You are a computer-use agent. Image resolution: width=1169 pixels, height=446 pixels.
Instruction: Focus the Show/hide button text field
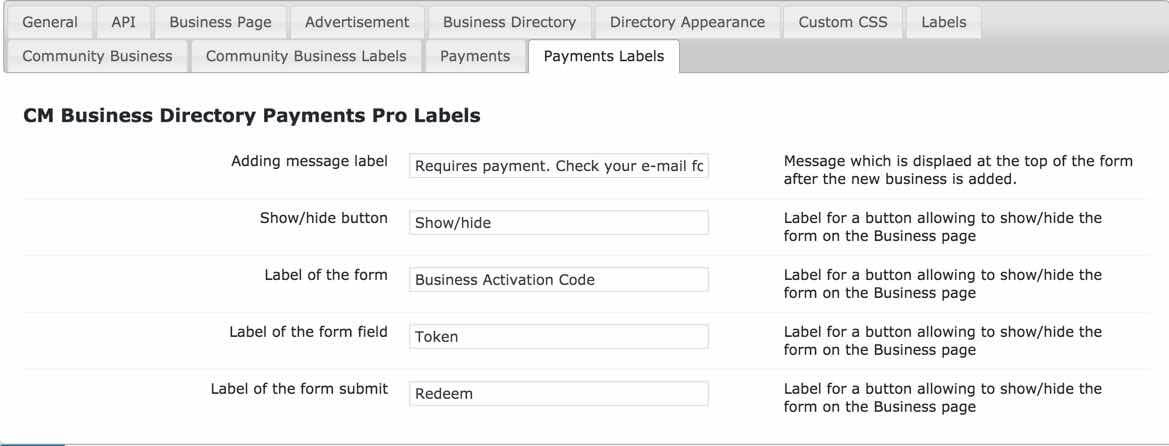click(559, 223)
